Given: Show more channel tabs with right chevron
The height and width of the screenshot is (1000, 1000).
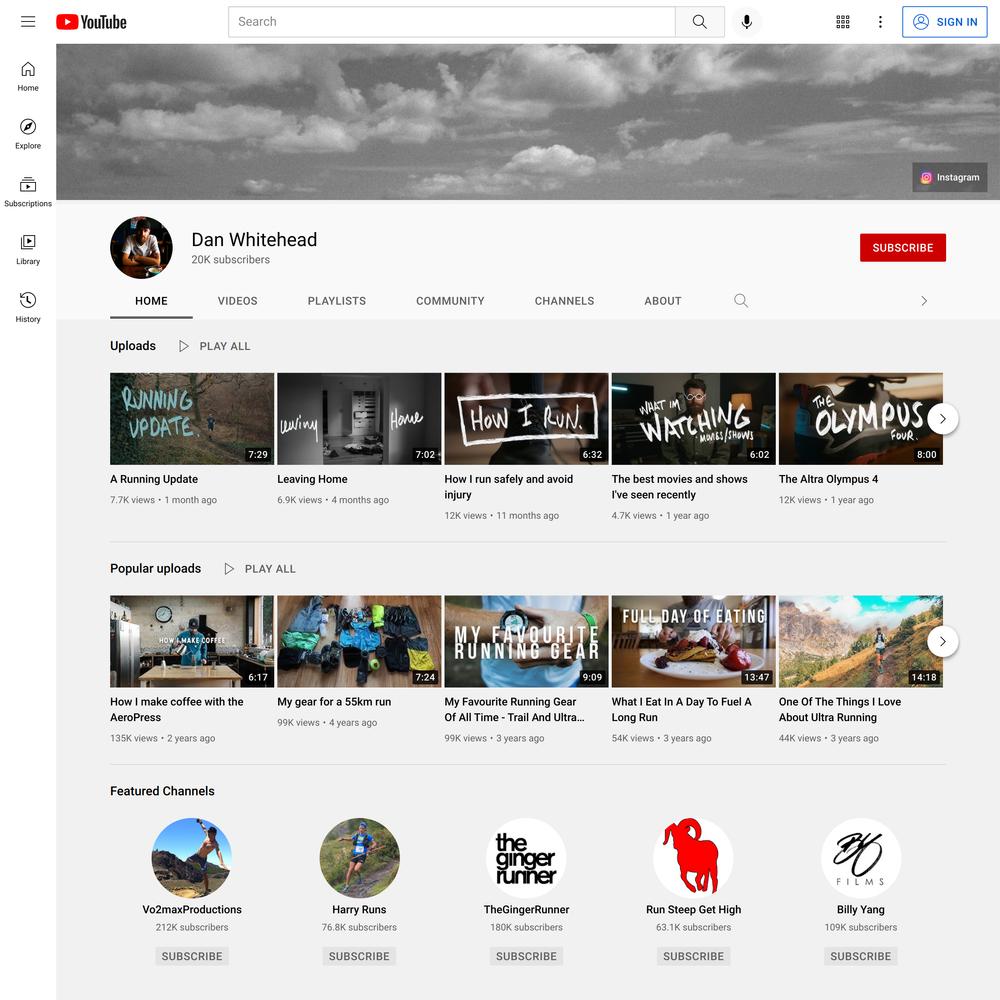Looking at the screenshot, I should coord(924,300).
